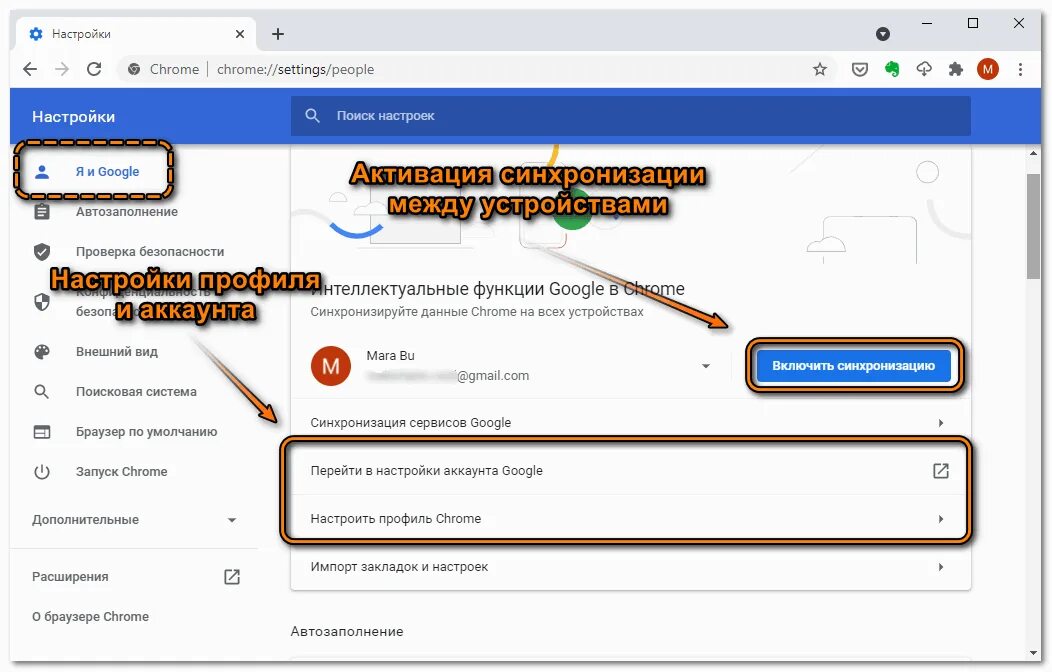Expand the account dropdown arrow beside Mara Bu
The width and height of the screenshot is (1052, 672).
706,366
